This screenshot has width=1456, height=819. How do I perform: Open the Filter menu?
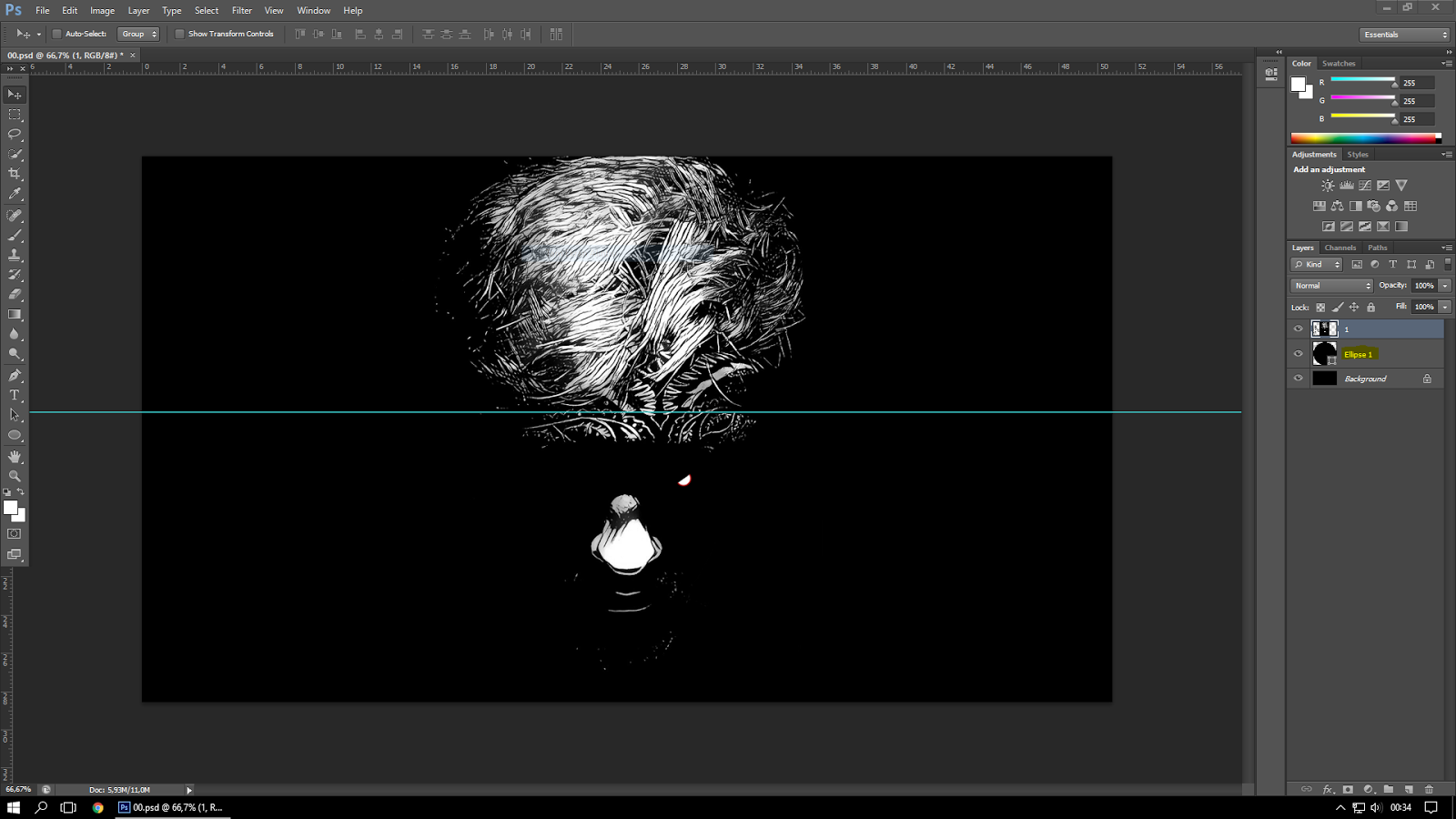[242, 11]
